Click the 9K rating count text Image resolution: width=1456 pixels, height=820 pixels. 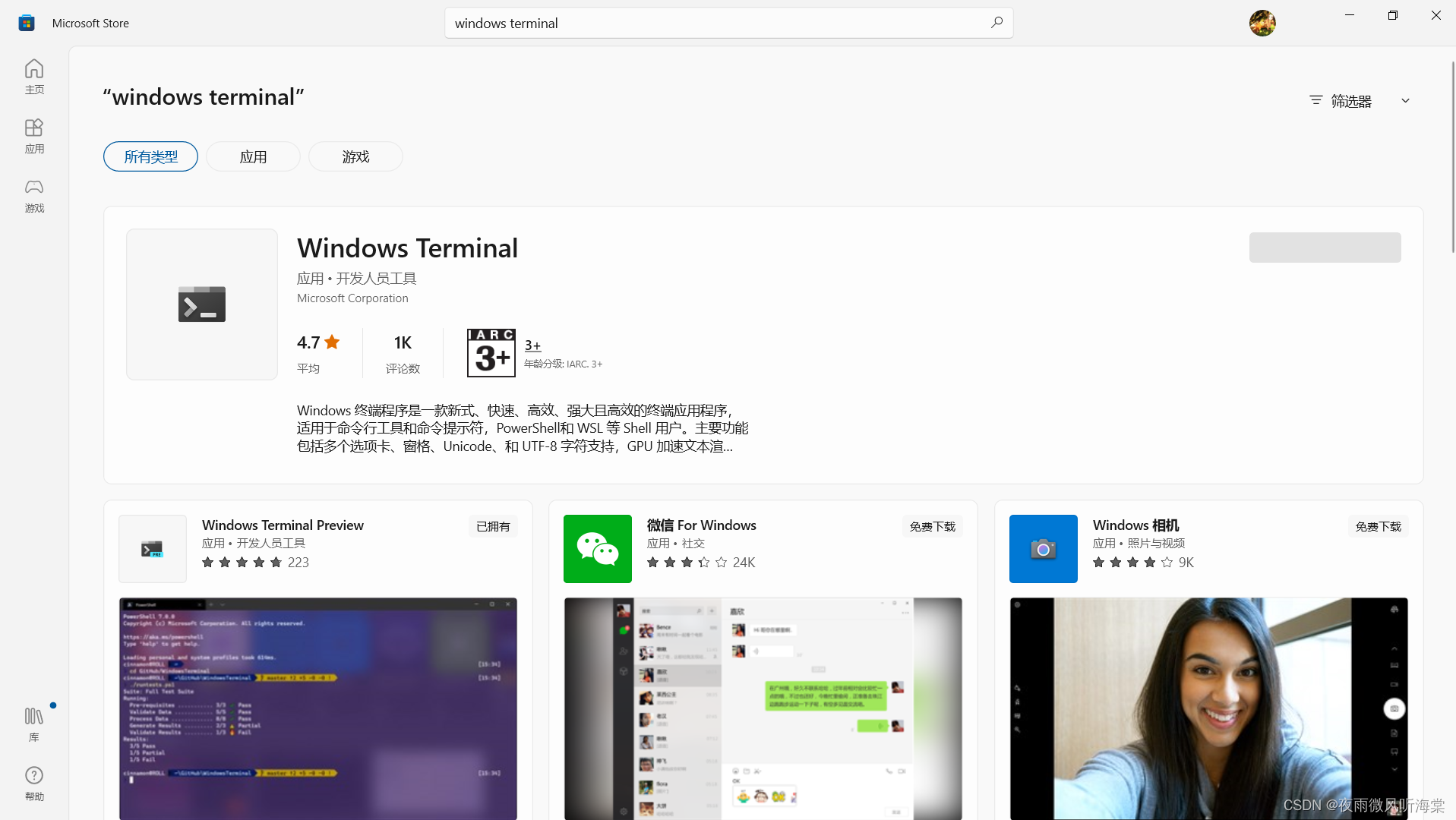pyautogui.click(x=1186, y=563)
